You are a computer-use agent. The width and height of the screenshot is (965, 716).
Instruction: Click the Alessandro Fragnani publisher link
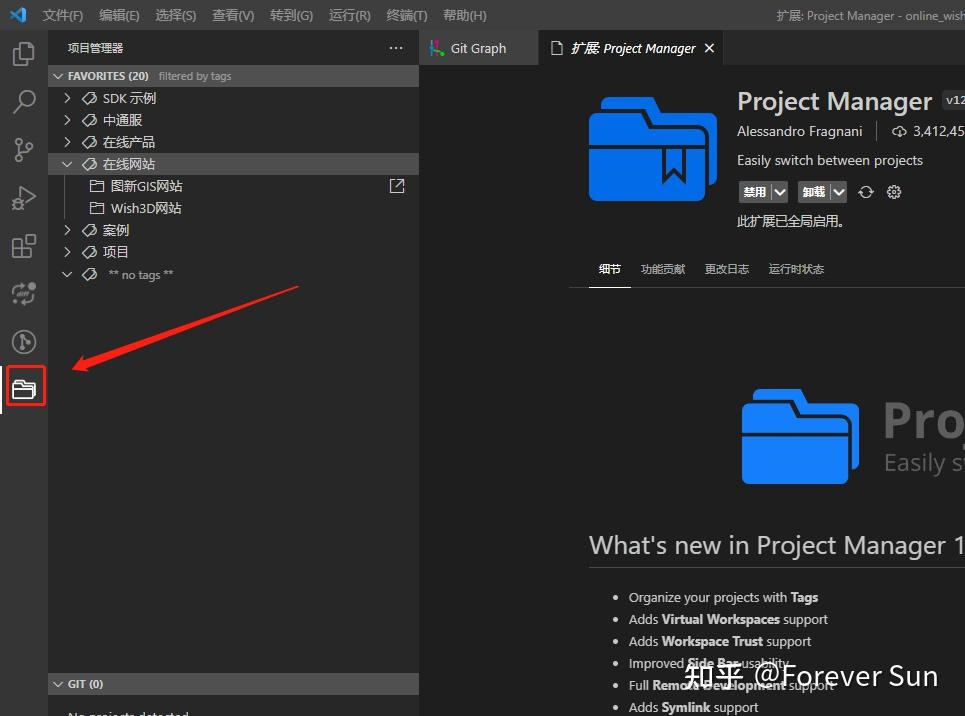799,131
